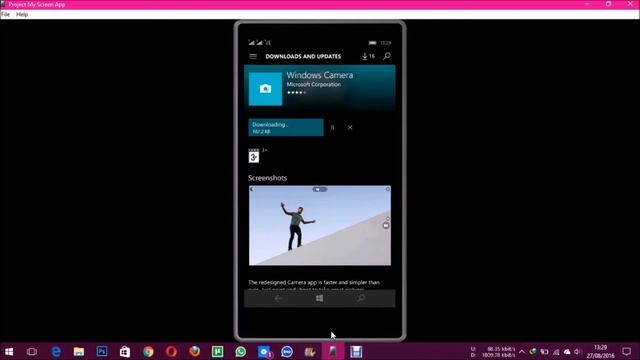Image resolution: width=640 pixels, height=360 pixels.
Task: Launch Microsoft Edge from taskbar
Action: [56, 351]
